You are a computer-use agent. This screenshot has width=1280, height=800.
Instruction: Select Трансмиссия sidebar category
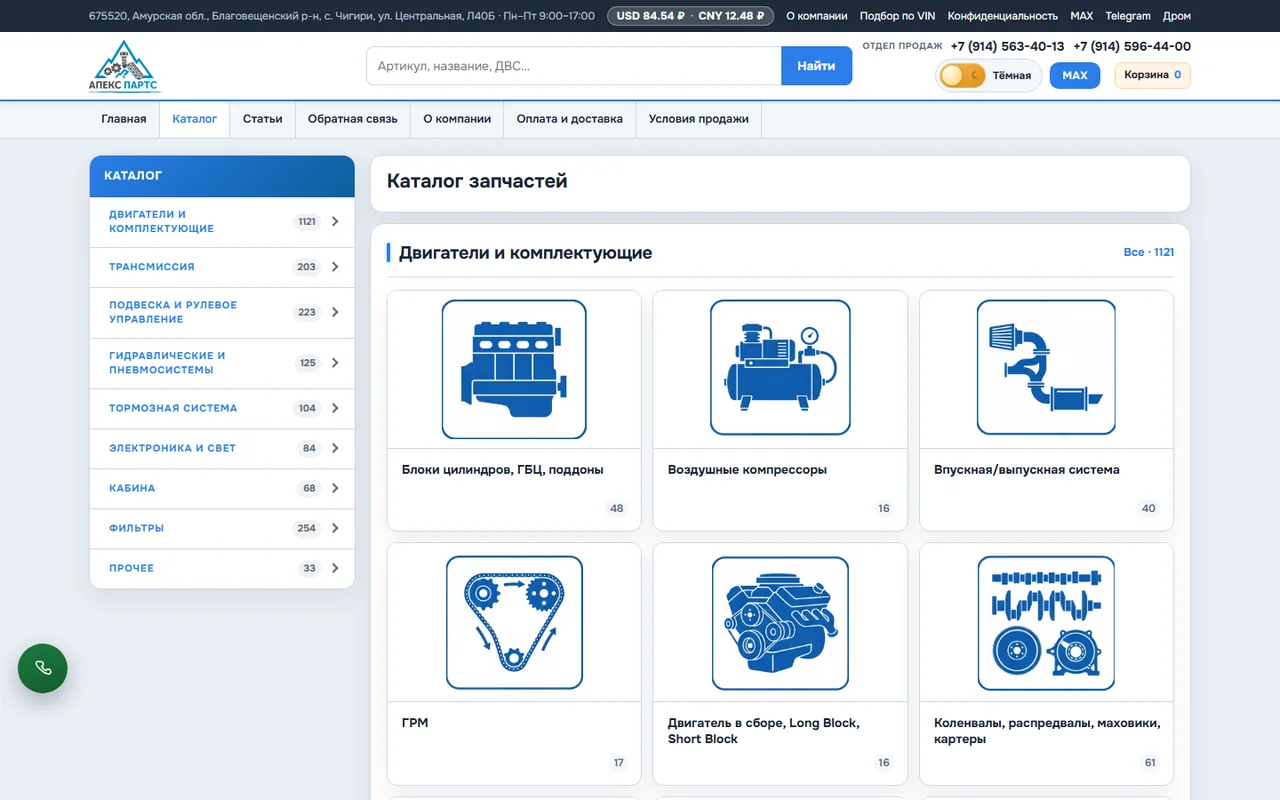[x=222, y=267]
